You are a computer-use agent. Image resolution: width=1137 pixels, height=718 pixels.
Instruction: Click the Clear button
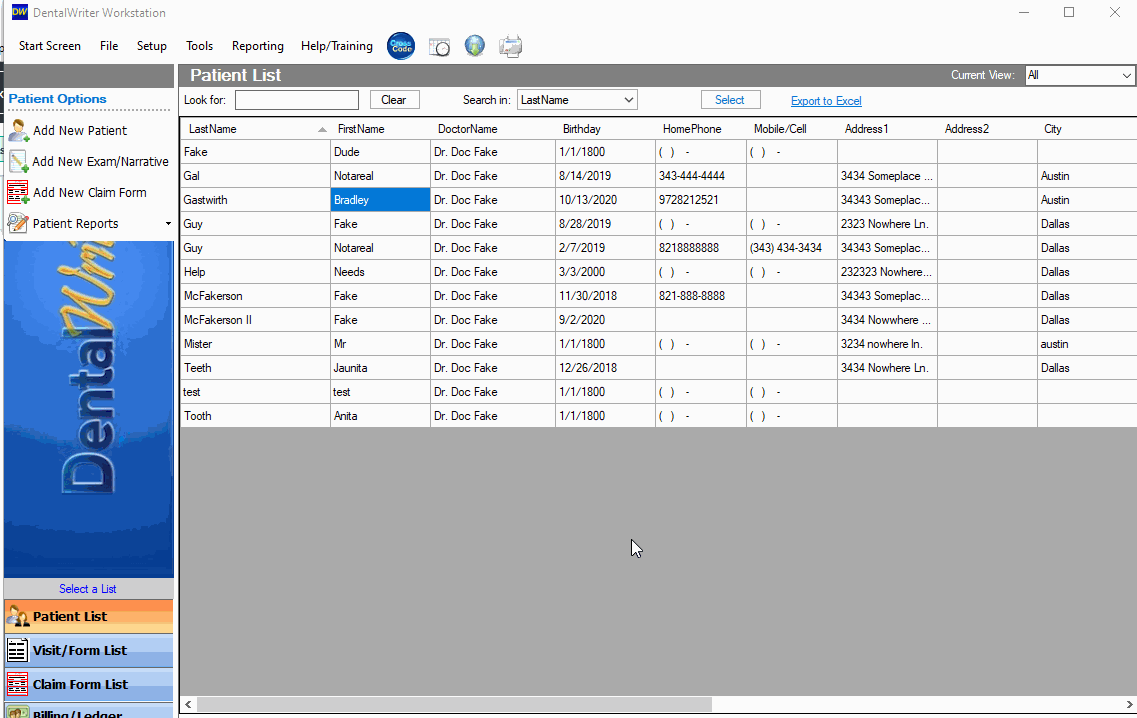[394, 100]
